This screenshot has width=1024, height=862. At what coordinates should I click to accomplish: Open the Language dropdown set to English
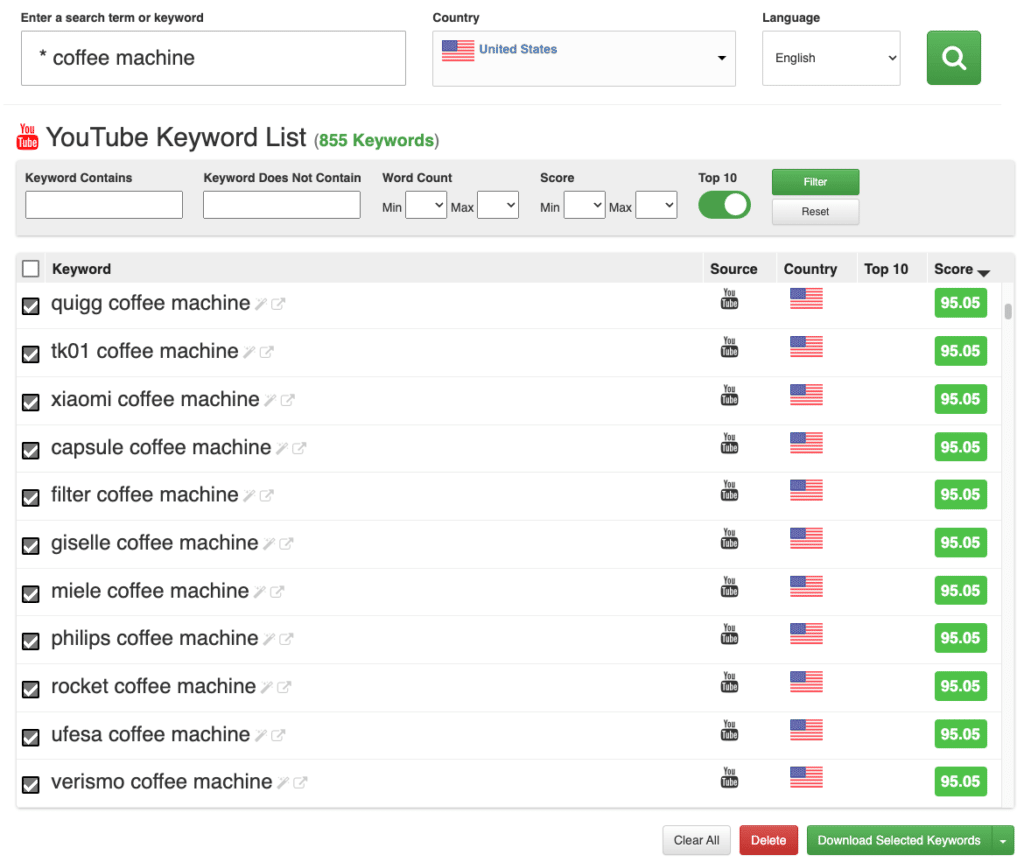(831, 58)
